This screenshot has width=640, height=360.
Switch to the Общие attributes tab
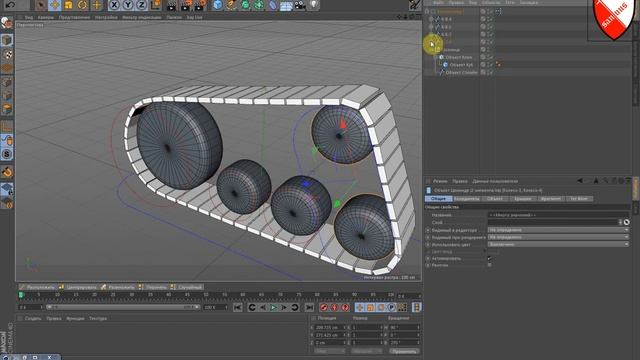438,199
